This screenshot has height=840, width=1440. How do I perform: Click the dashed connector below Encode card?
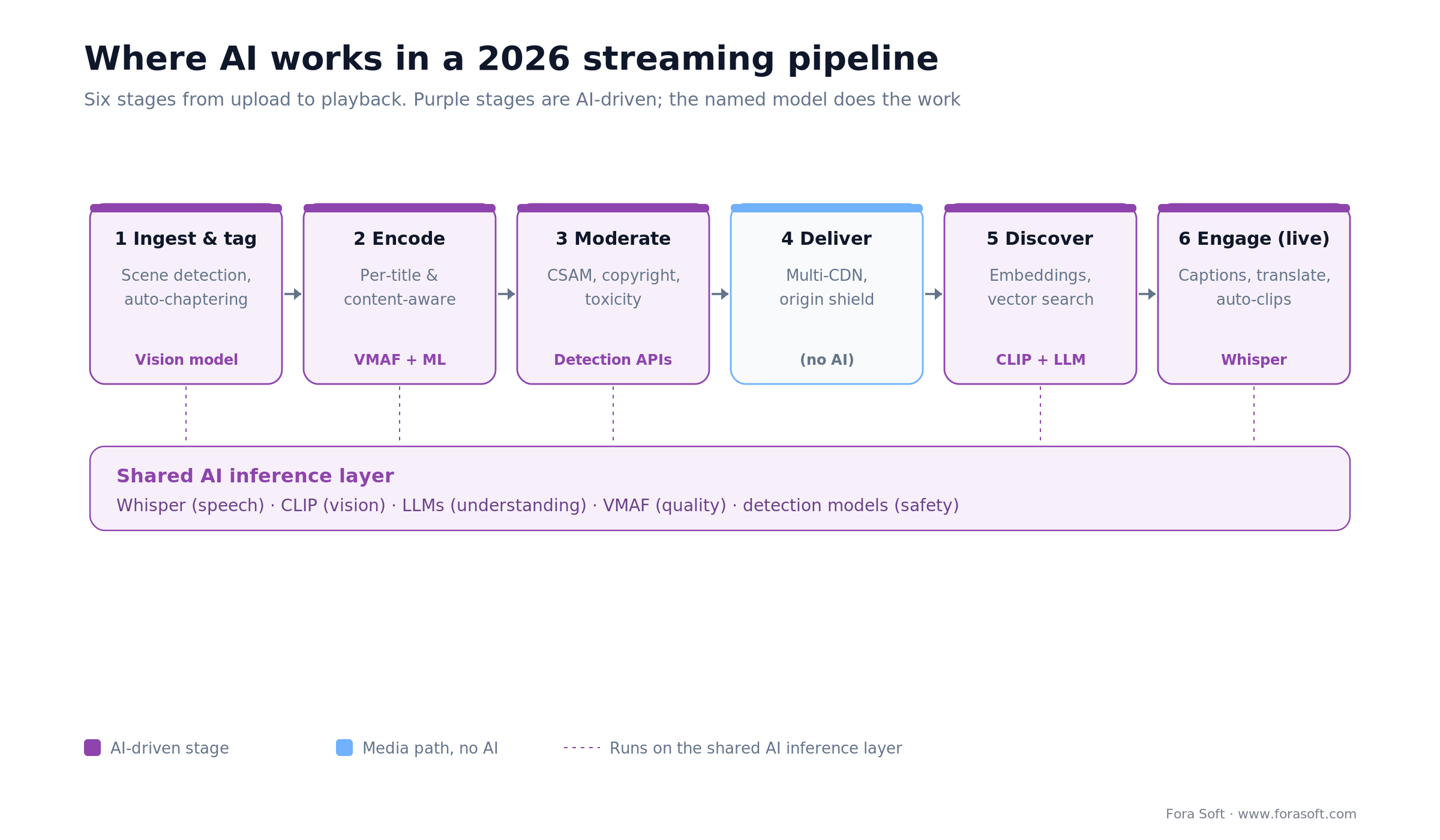click(x=400, y=414)
